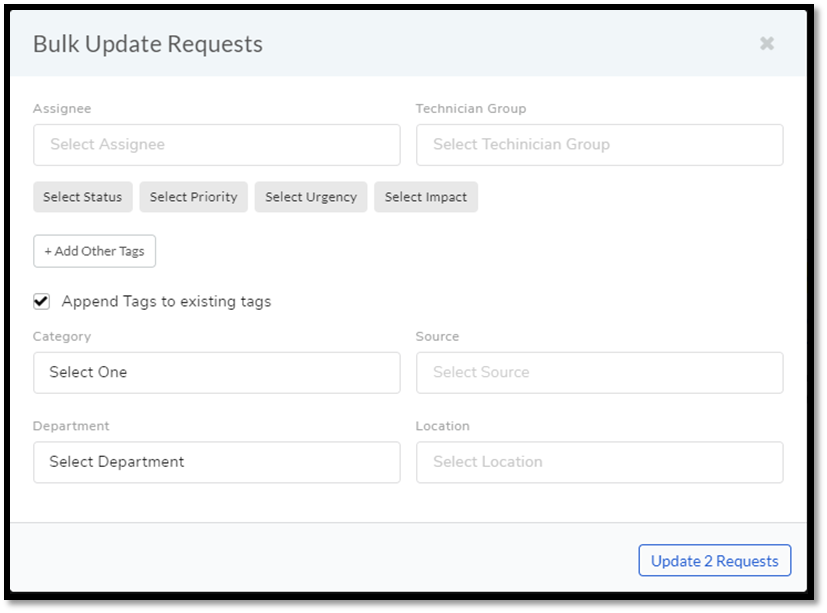Open the Select Source field

599,372
